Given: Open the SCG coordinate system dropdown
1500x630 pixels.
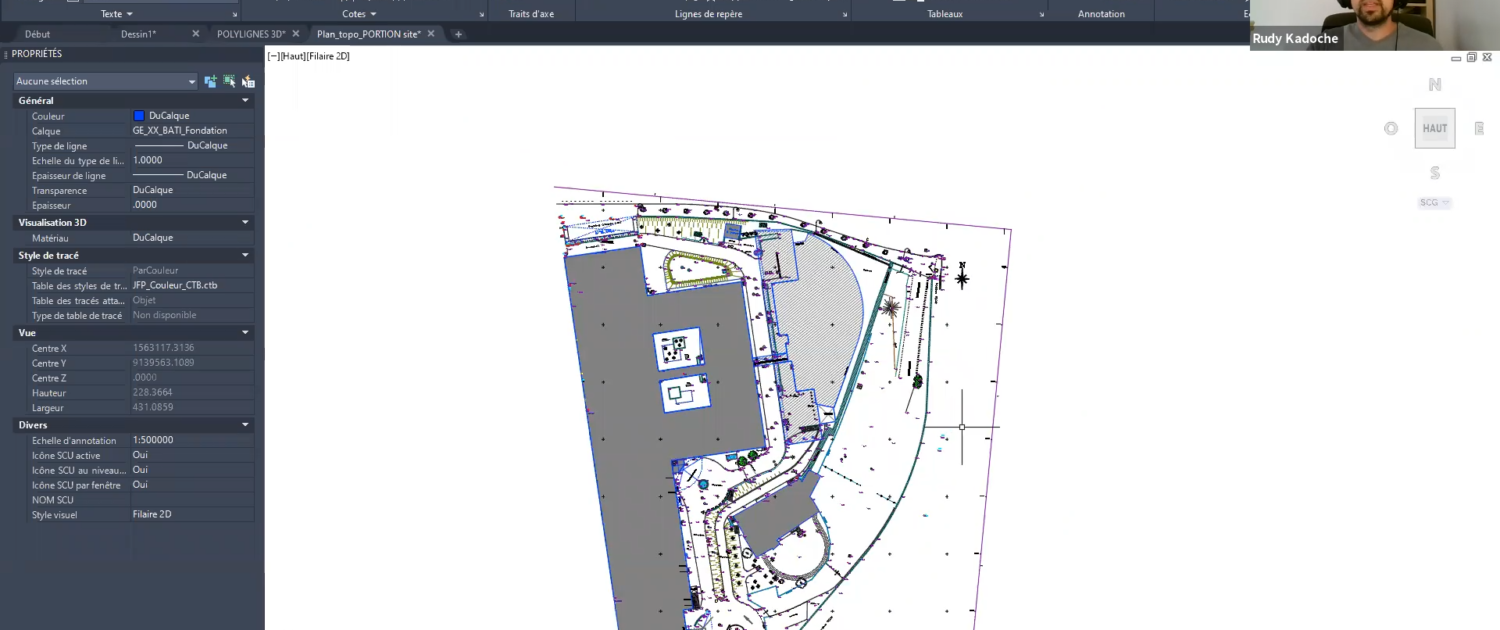Looking at the screenshot, I should tap(1435, 203).
